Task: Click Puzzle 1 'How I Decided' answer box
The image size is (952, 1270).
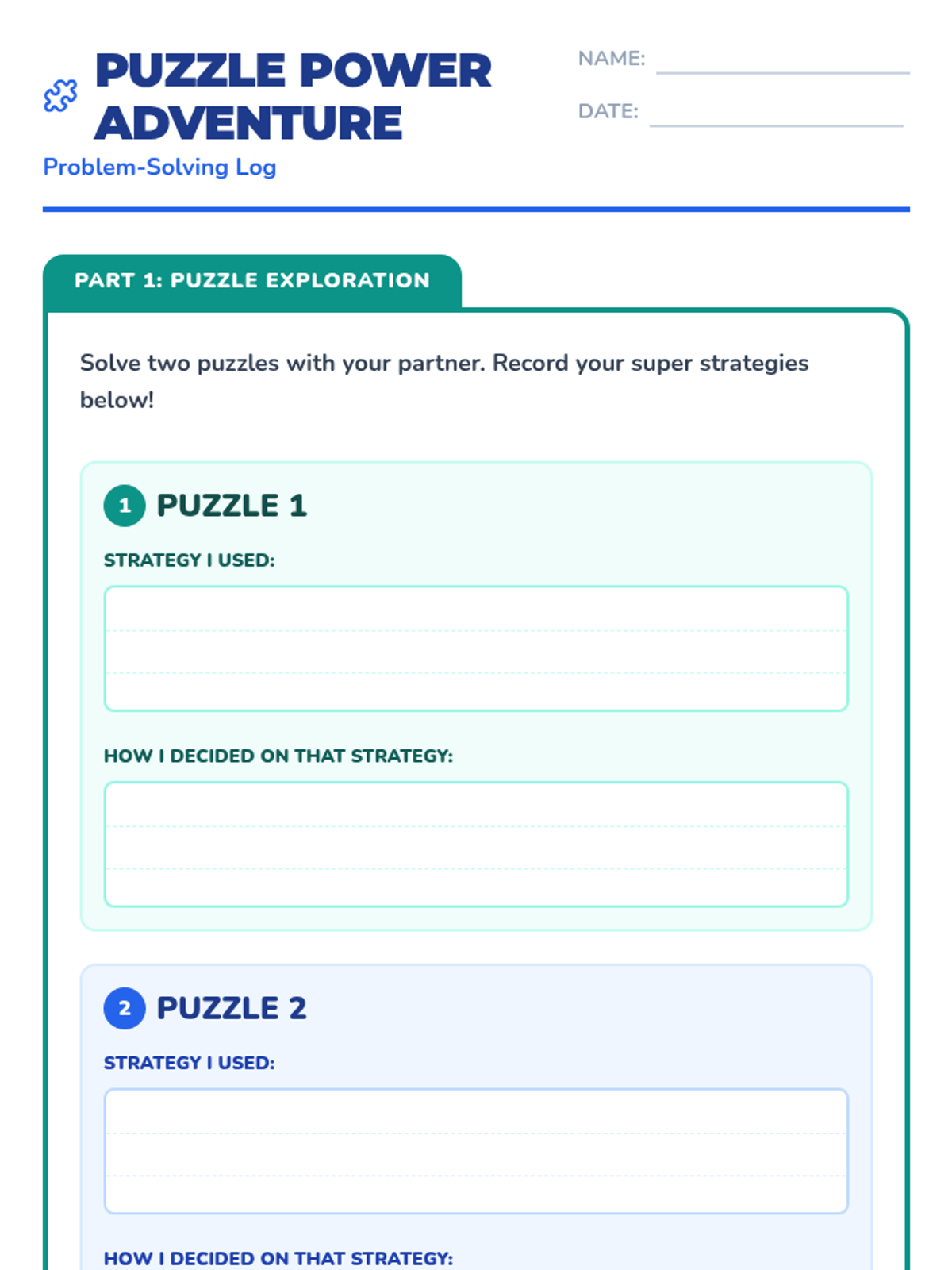Action: pyautogui.click(x=476, y=844)
